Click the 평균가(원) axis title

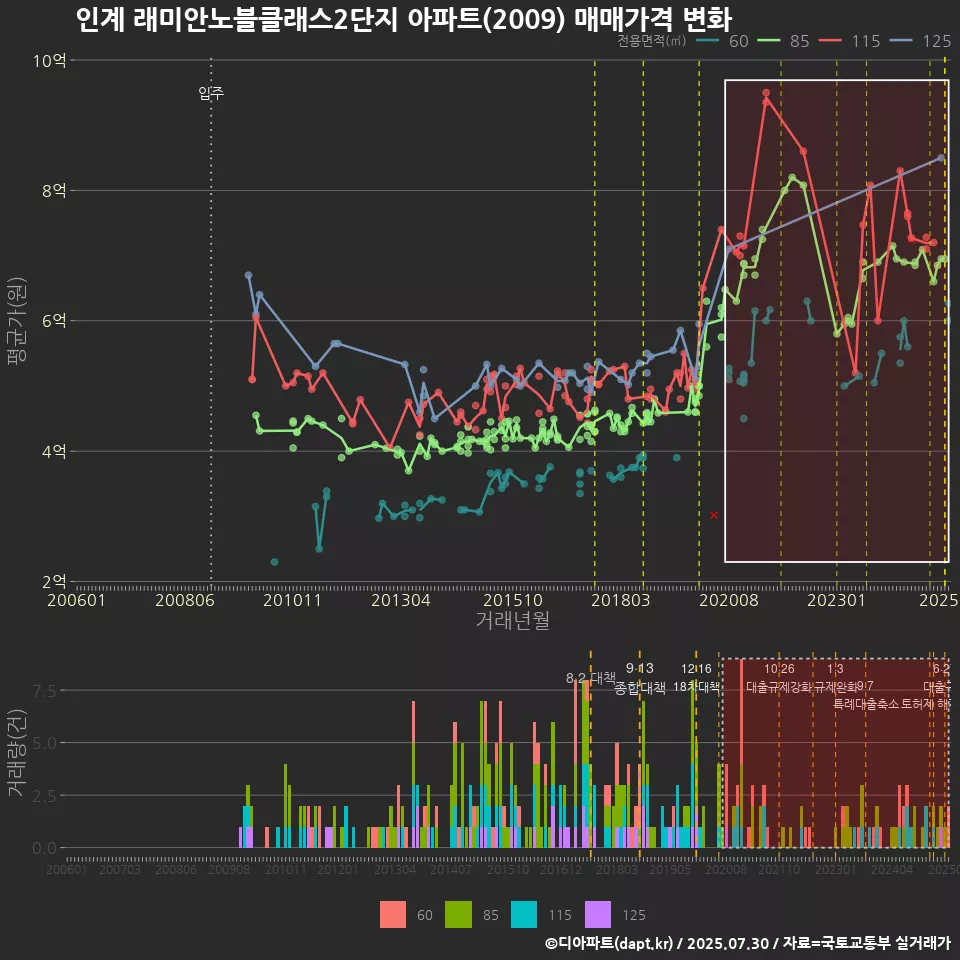[17, 321]
